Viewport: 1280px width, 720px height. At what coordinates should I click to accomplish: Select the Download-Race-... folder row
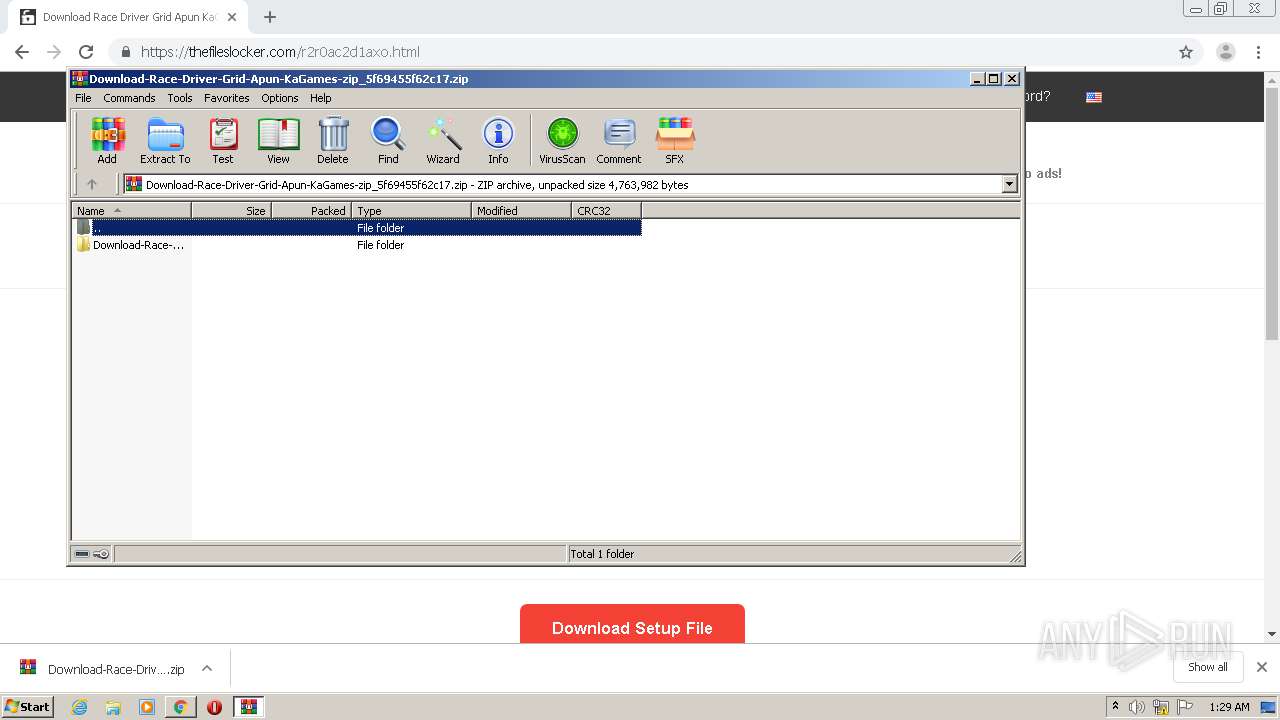pyautogui.click(x=357, y=245)
